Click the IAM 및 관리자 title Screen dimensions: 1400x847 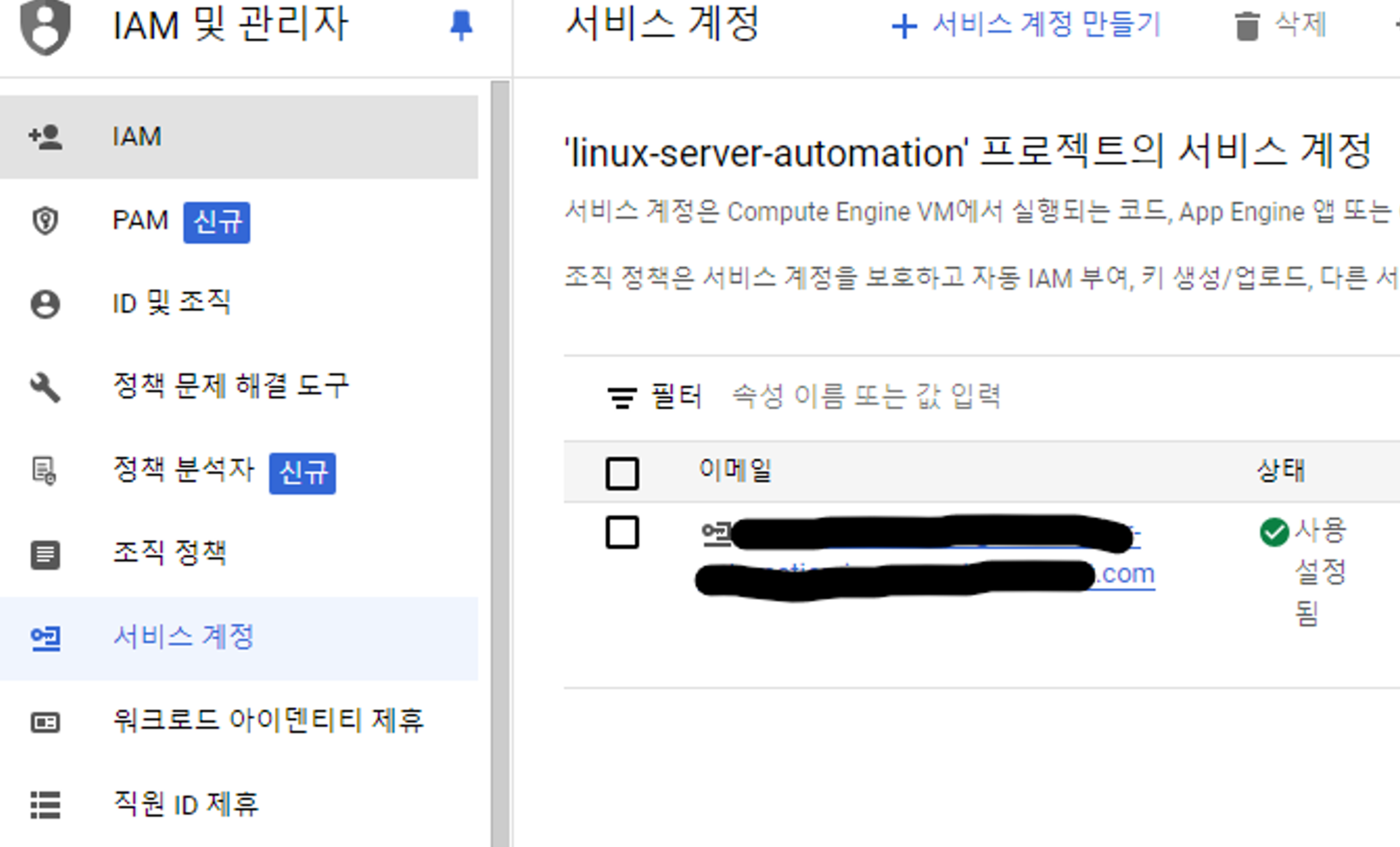[x=230, y=25]
